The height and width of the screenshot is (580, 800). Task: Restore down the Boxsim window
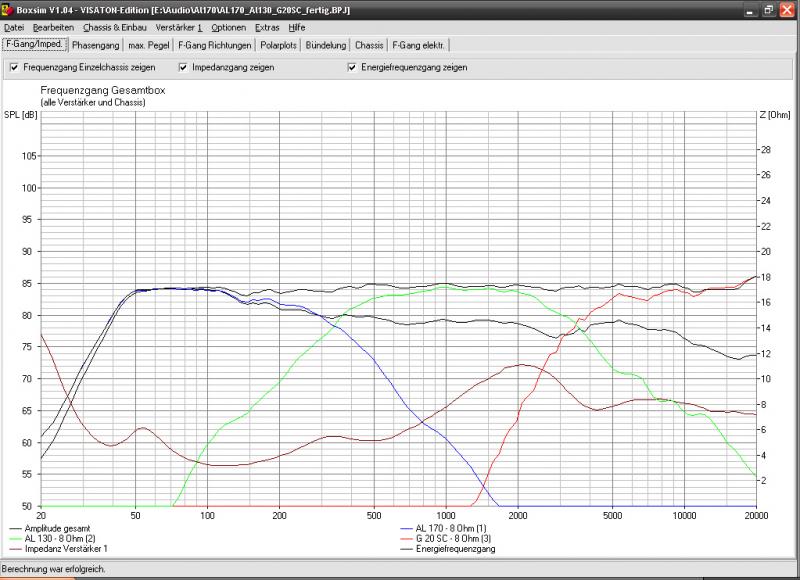pos(768,10)
